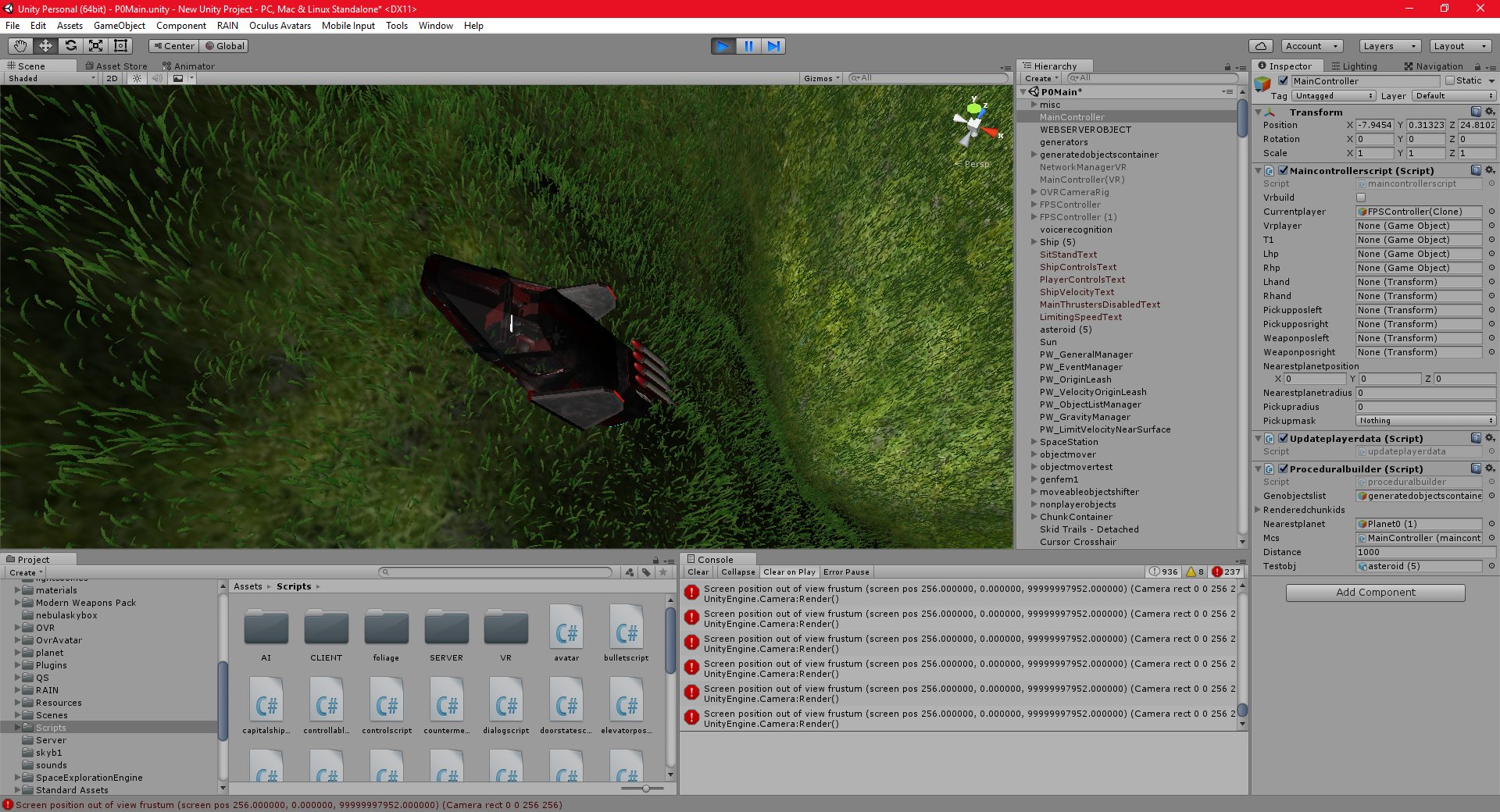Select the Rect transform tool
This screenshot has width=1500, height=812.
point(120,46)
